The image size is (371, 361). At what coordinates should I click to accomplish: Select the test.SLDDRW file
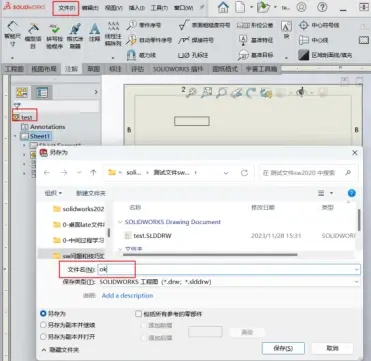point(148,236)
